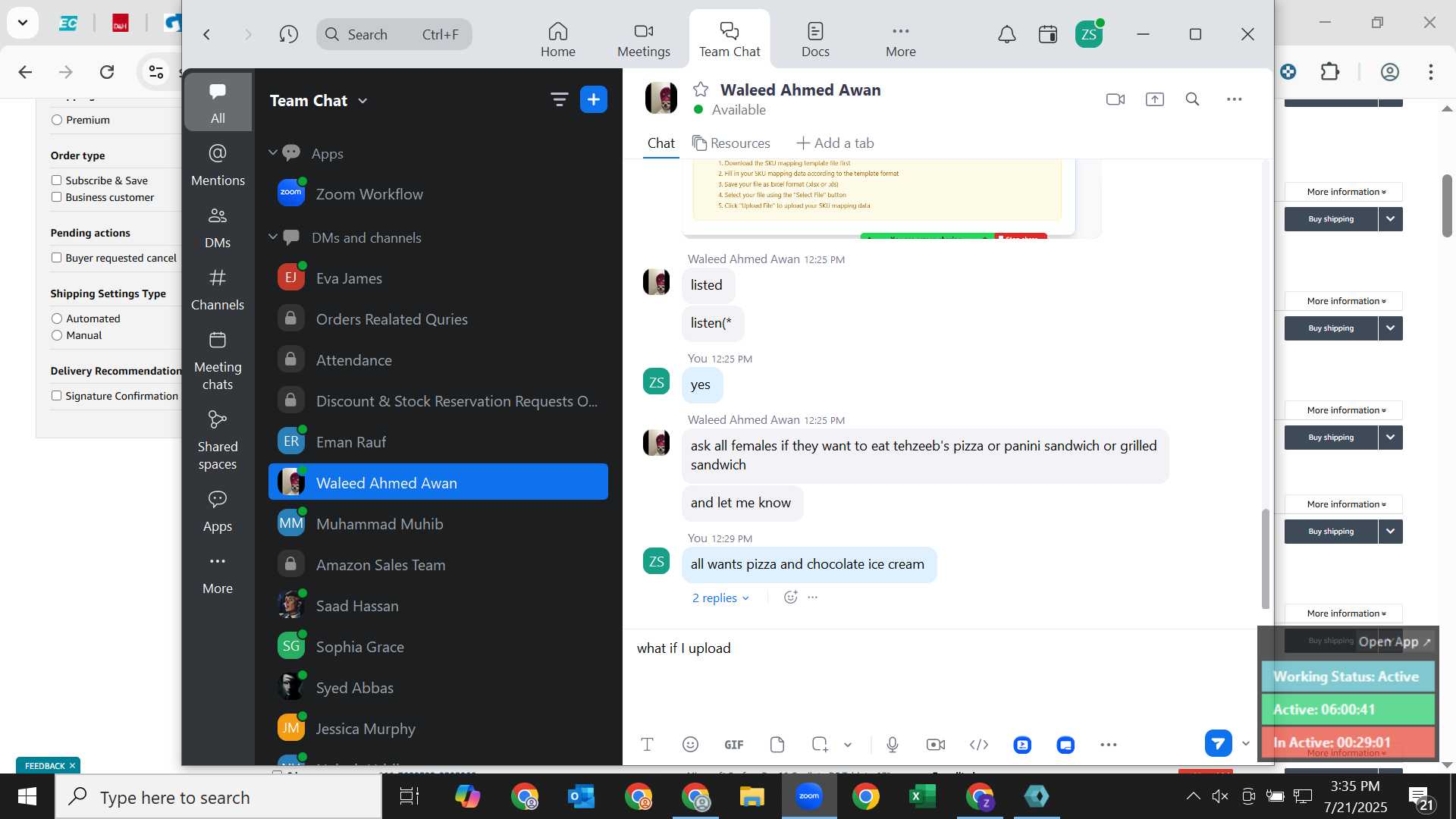Open more composer options ellipsis

[1108, 745]
